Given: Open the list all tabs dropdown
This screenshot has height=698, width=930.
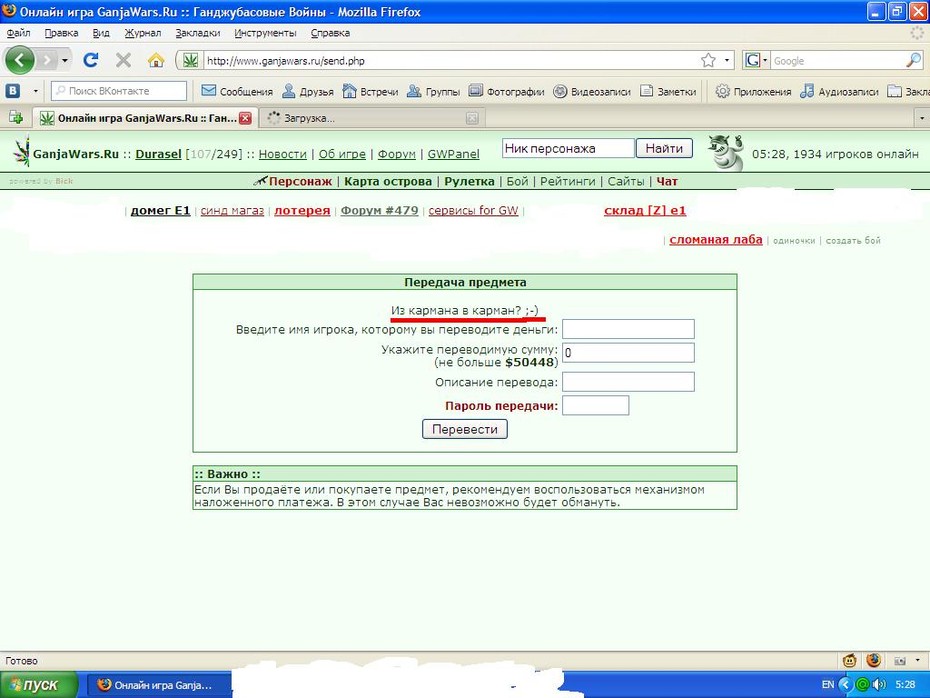Looking at the screenshot, I should (x=922, y=118).
